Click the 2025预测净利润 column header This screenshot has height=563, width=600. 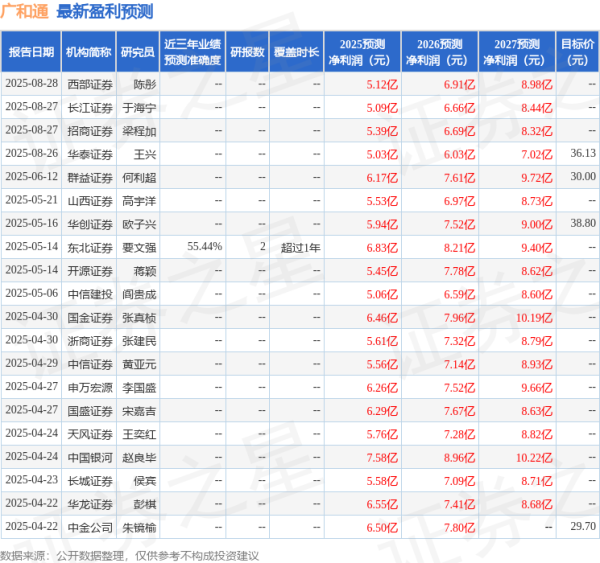pyautogui.click(x=362, y=52)
